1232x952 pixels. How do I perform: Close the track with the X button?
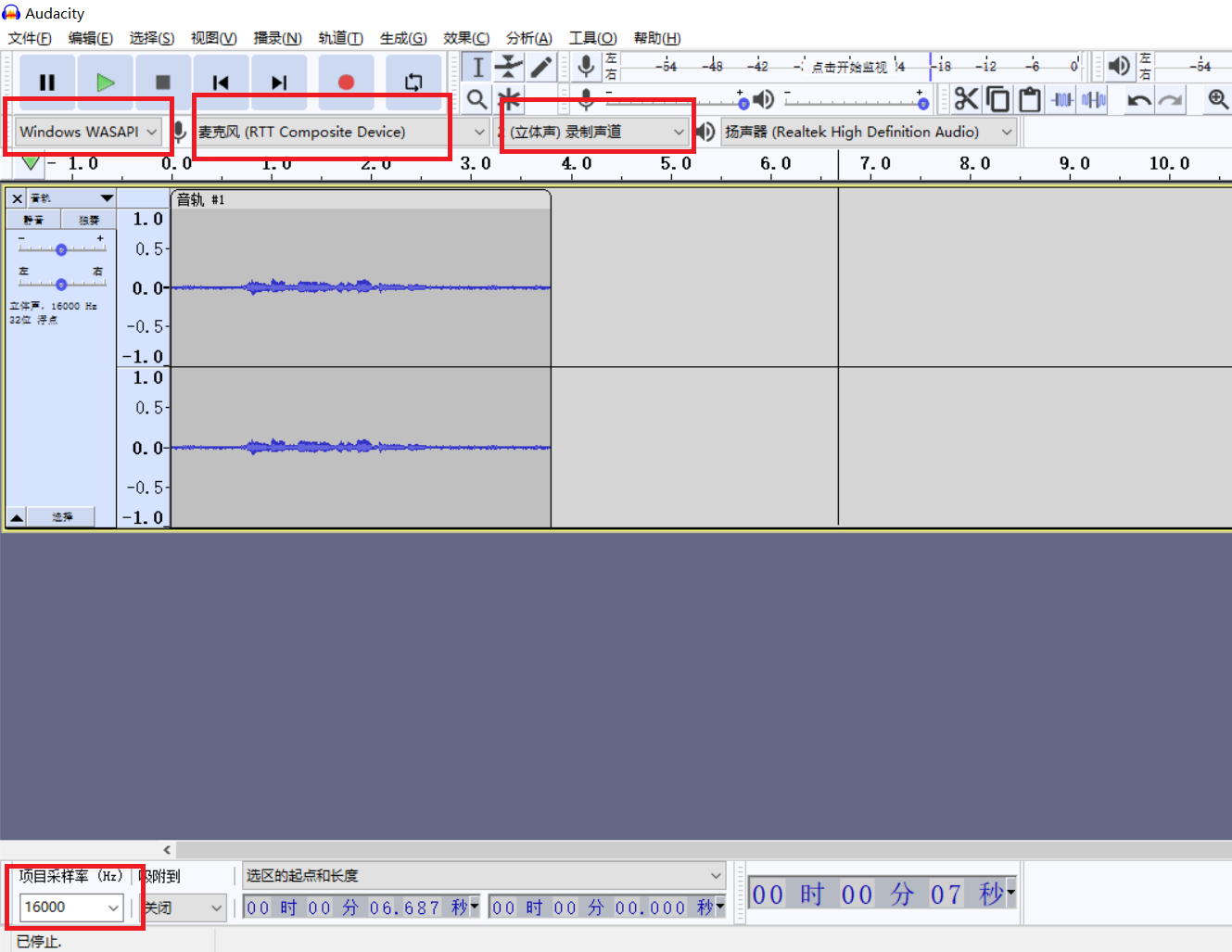pos(17,198)
